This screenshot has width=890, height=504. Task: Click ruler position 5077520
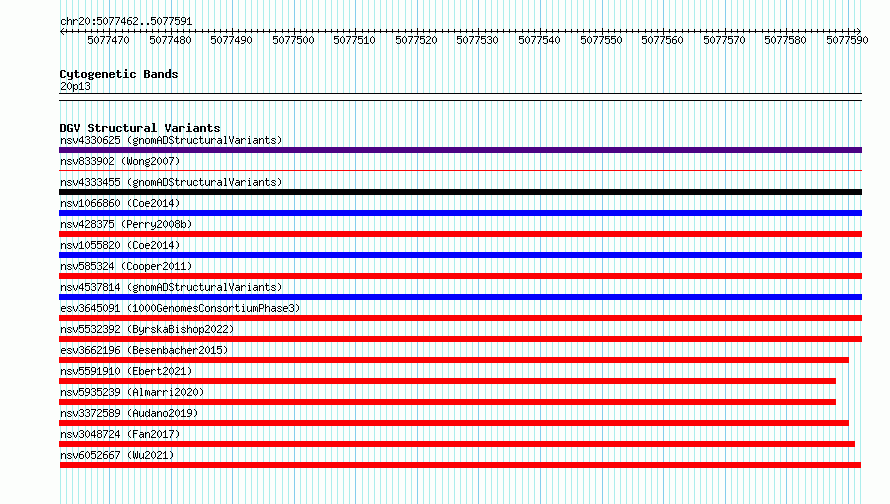click(x=417, y=40)
